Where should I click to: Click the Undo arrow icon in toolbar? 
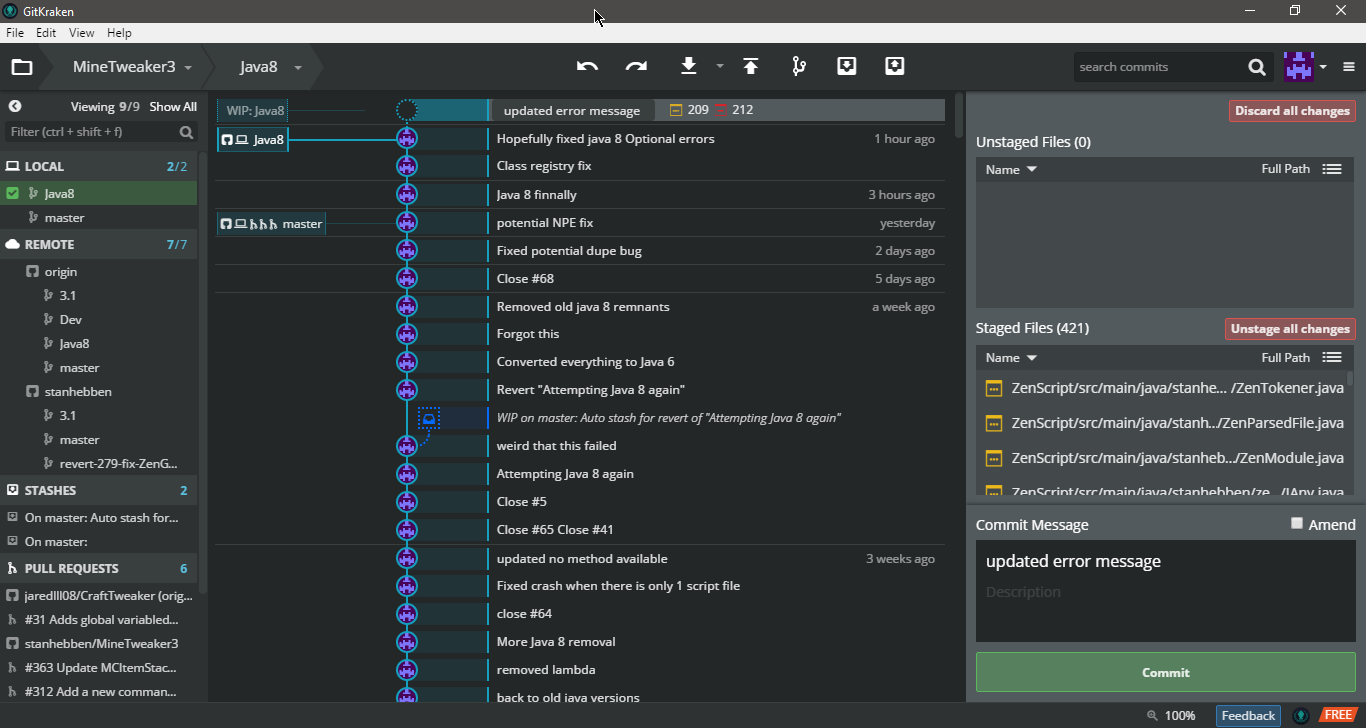point(587,67)
